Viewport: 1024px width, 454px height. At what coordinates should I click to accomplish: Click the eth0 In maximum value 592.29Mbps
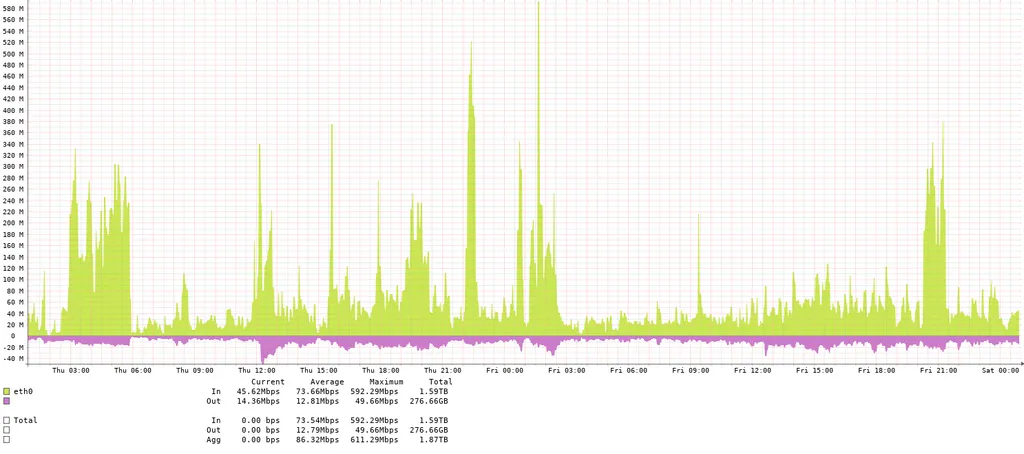(377, 392)
